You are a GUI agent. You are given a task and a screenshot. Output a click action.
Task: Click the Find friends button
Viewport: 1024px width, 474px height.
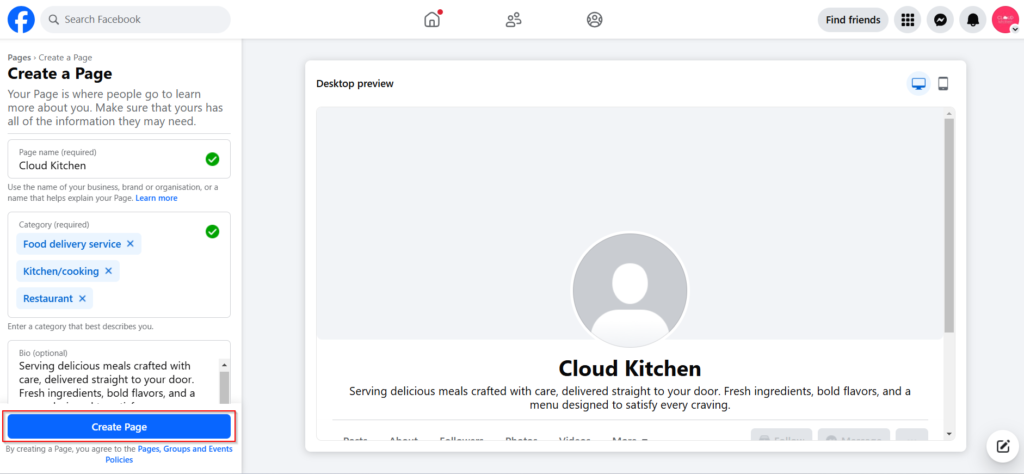click(853, 20)
